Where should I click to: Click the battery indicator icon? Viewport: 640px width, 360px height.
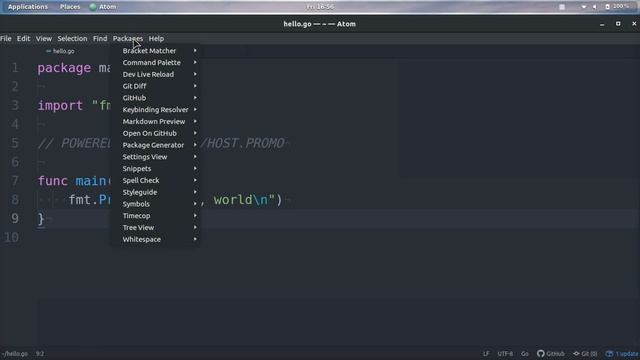tap(607, 7)
